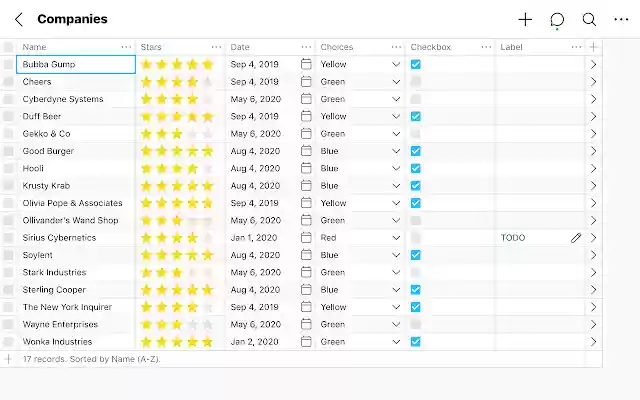Add a new record with the top plus icon
This screenshot has height=400, width=640.
(525, 19)
